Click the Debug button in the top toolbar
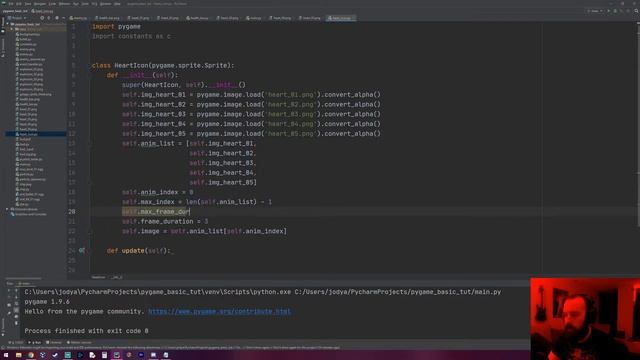 pos(615,11)
